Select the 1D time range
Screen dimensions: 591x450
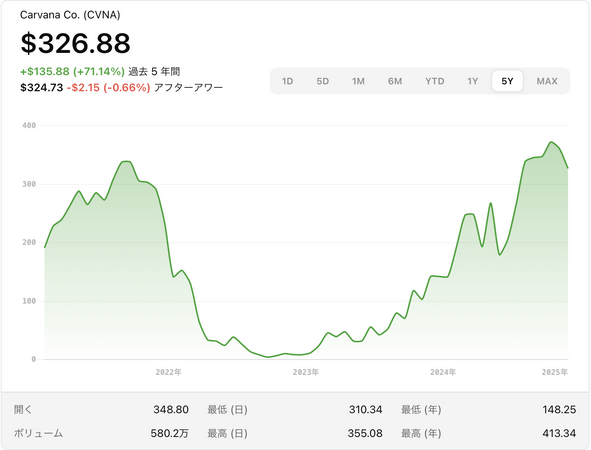(x=288, y=81)
